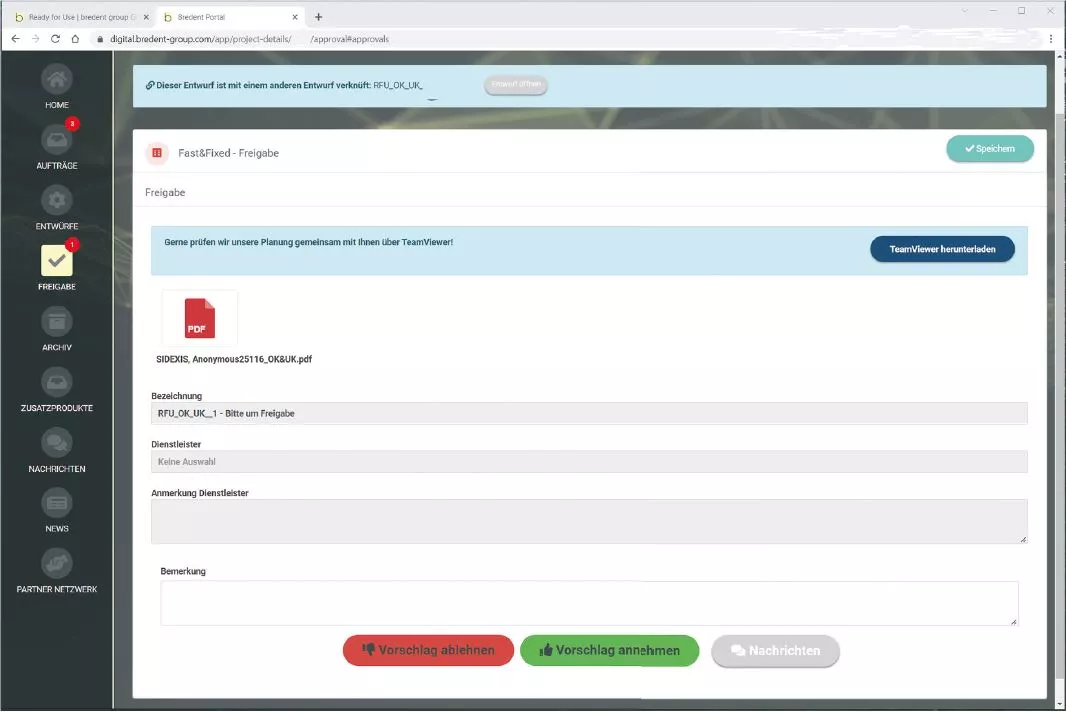Click the grey Nachrichten button
The image size is (1066, 712).
click(775, 650)
